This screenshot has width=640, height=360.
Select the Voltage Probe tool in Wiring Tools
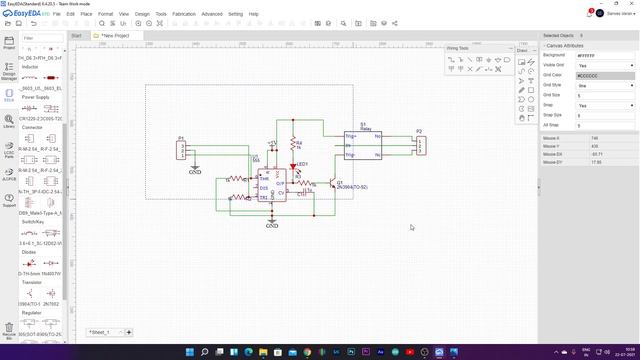click(x=479, y=69)
